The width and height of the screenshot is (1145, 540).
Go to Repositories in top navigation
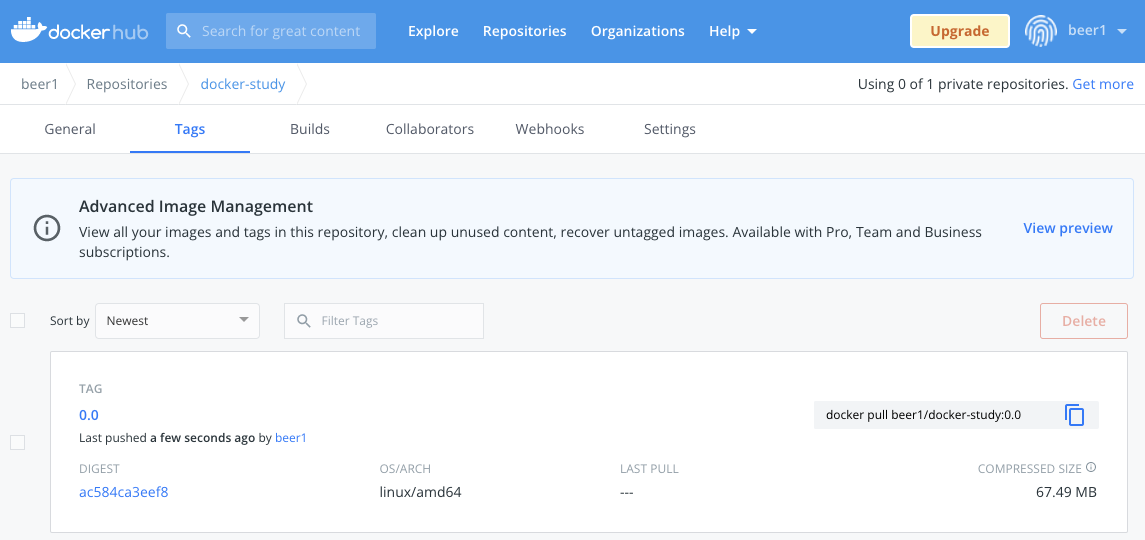(524, 31)
